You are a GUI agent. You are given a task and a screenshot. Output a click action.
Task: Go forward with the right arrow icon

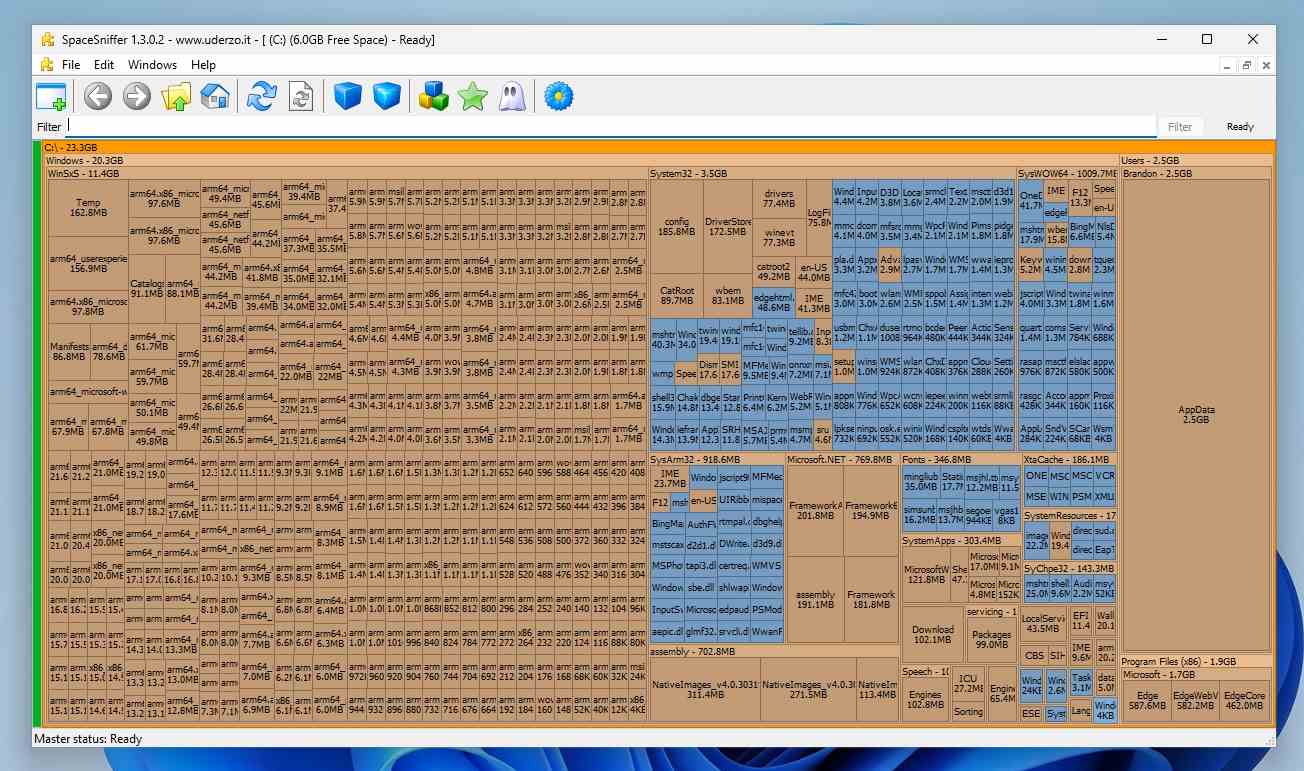click(x=137, y=96)
